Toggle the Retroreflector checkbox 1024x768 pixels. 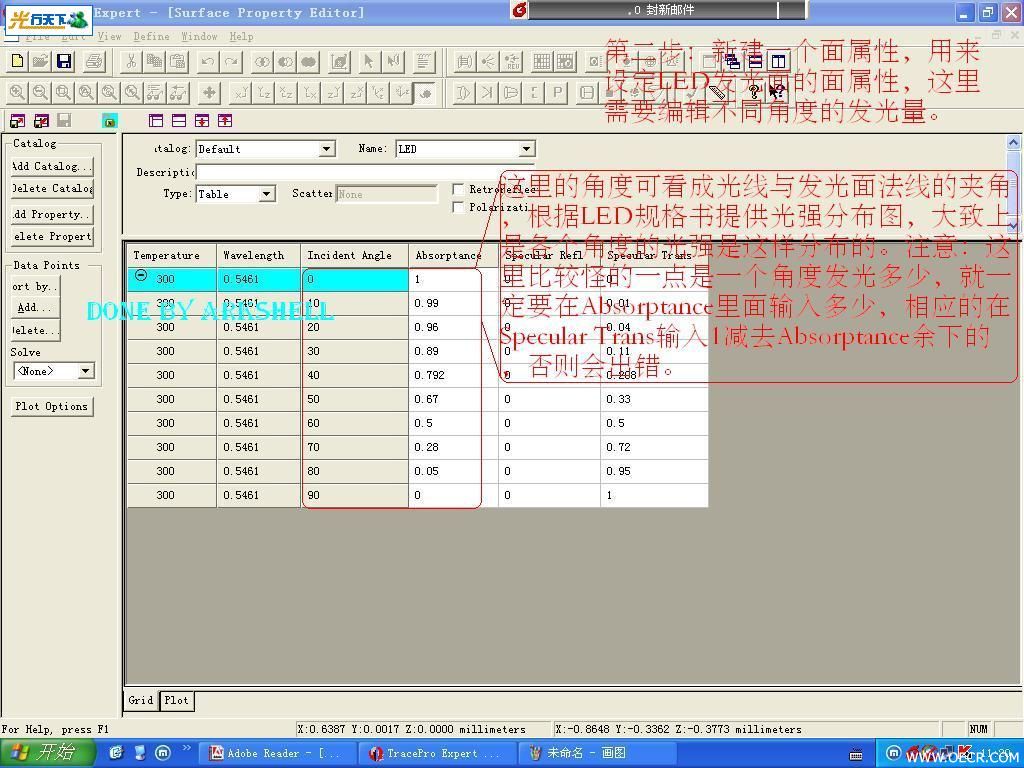tap(458, 189)
